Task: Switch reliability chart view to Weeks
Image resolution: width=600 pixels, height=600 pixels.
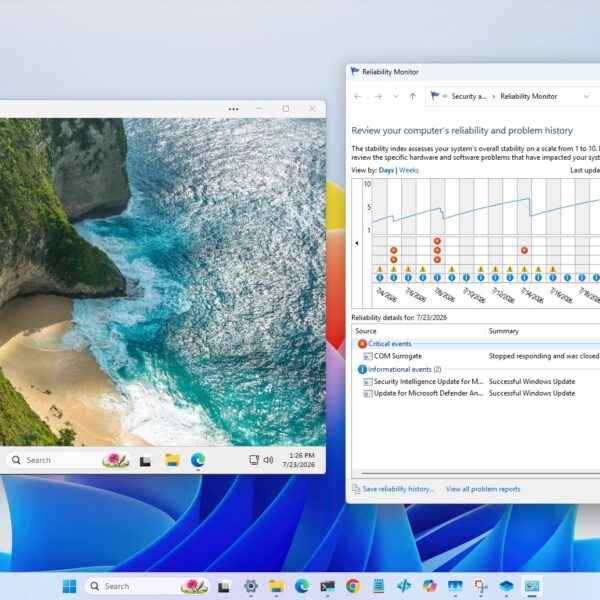Action: pyautogui.click(x=409, y=170)
